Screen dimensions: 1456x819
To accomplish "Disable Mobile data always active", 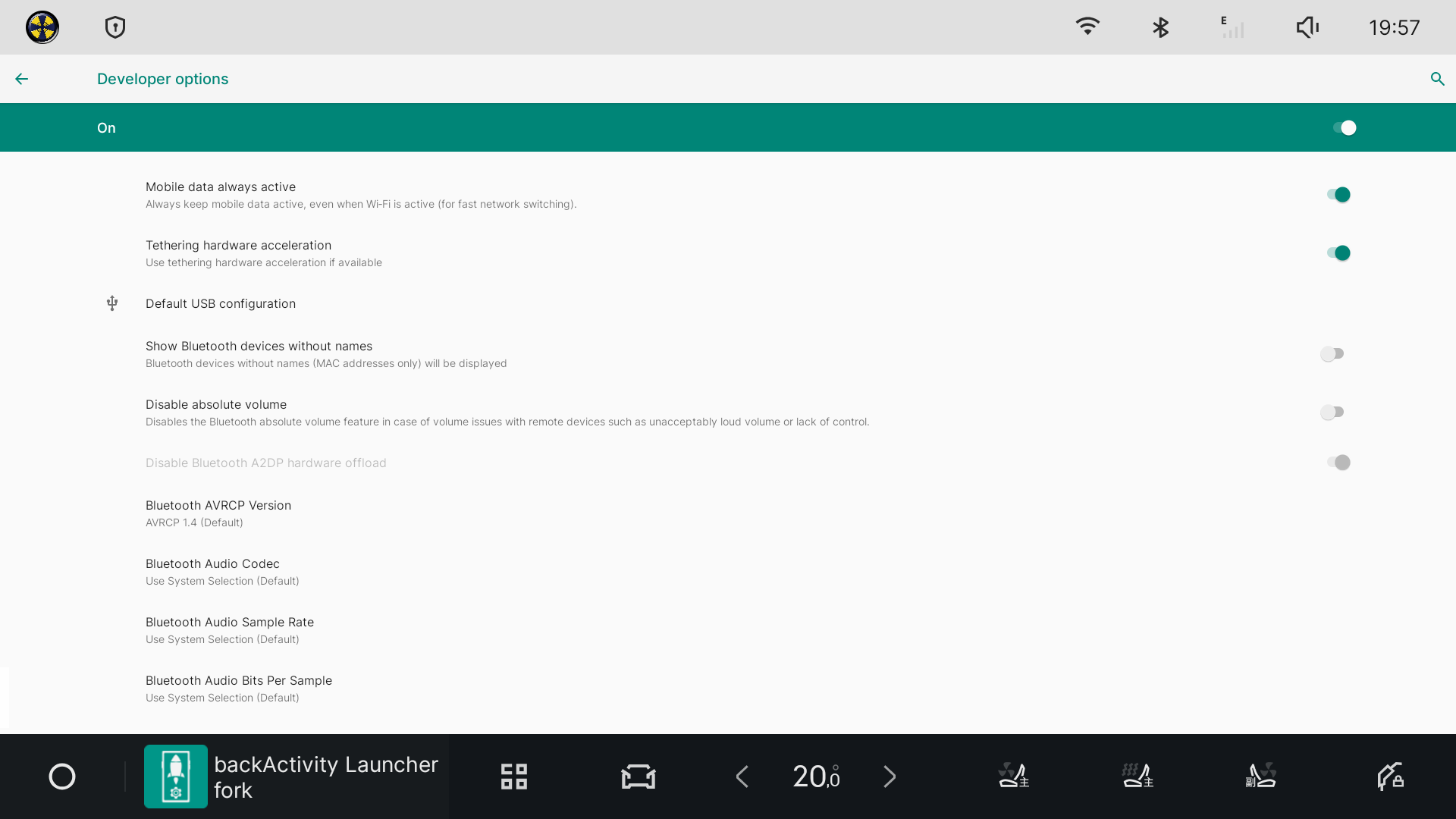I will coord(1338,195).
